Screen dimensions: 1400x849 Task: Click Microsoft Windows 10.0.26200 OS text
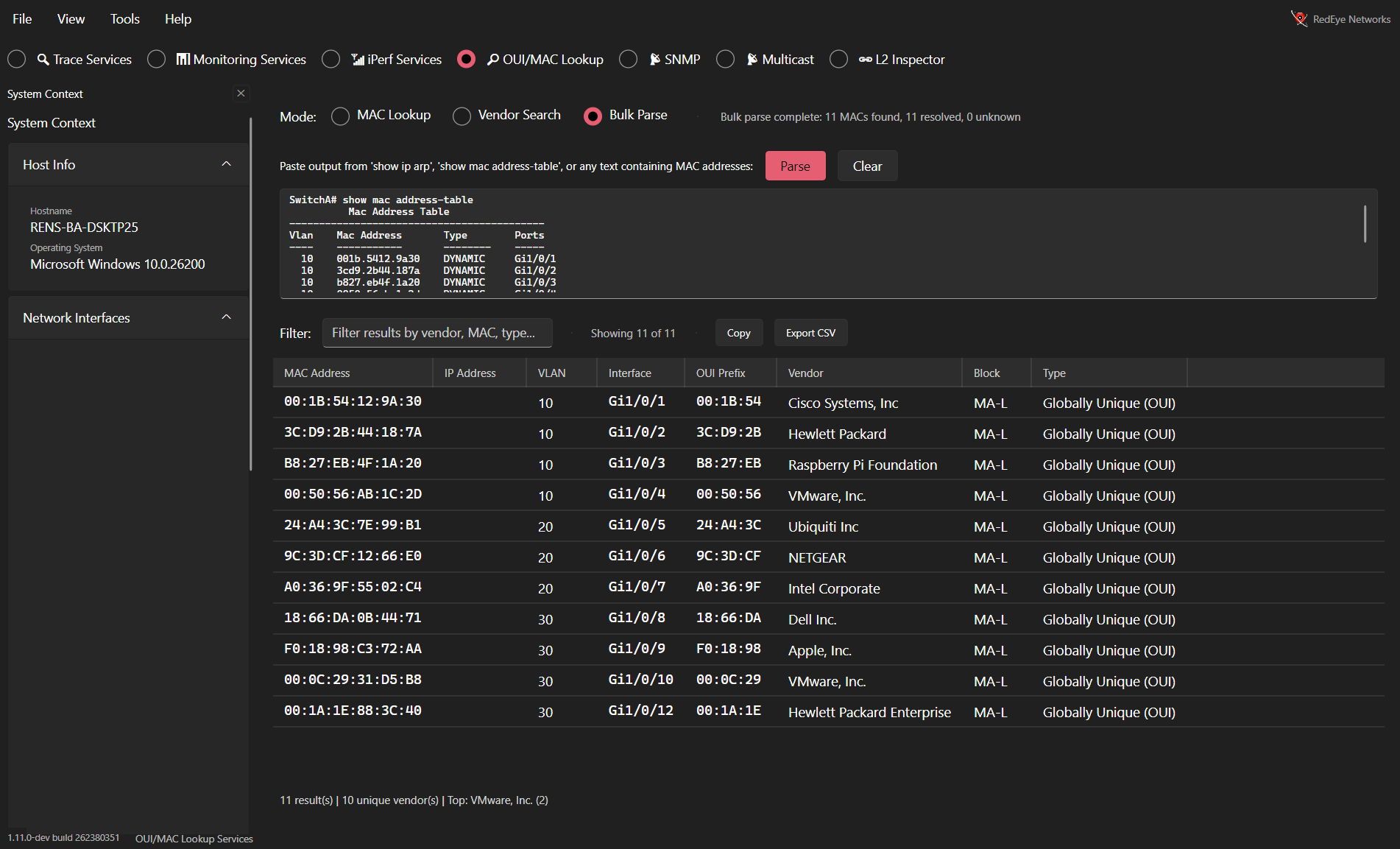coord(117,264)
